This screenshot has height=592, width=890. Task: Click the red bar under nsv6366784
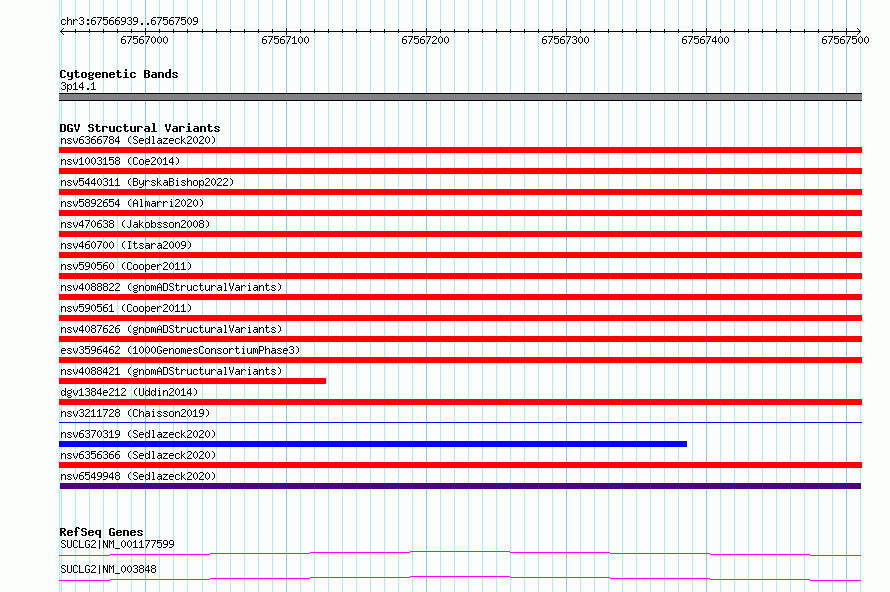click(460, 150)
